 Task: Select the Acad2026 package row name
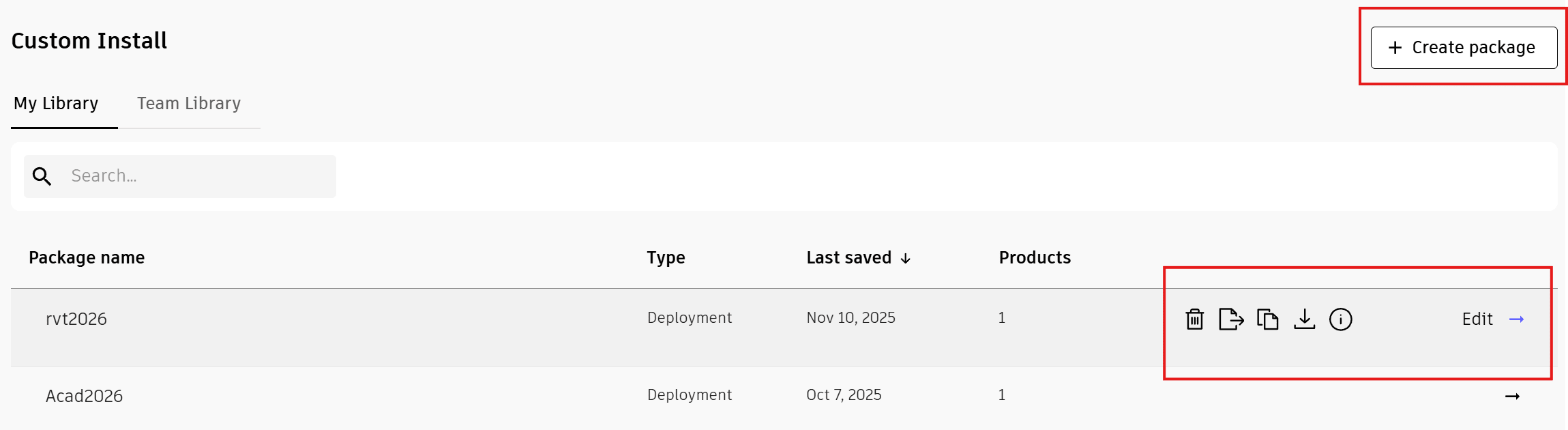point(84,396)
